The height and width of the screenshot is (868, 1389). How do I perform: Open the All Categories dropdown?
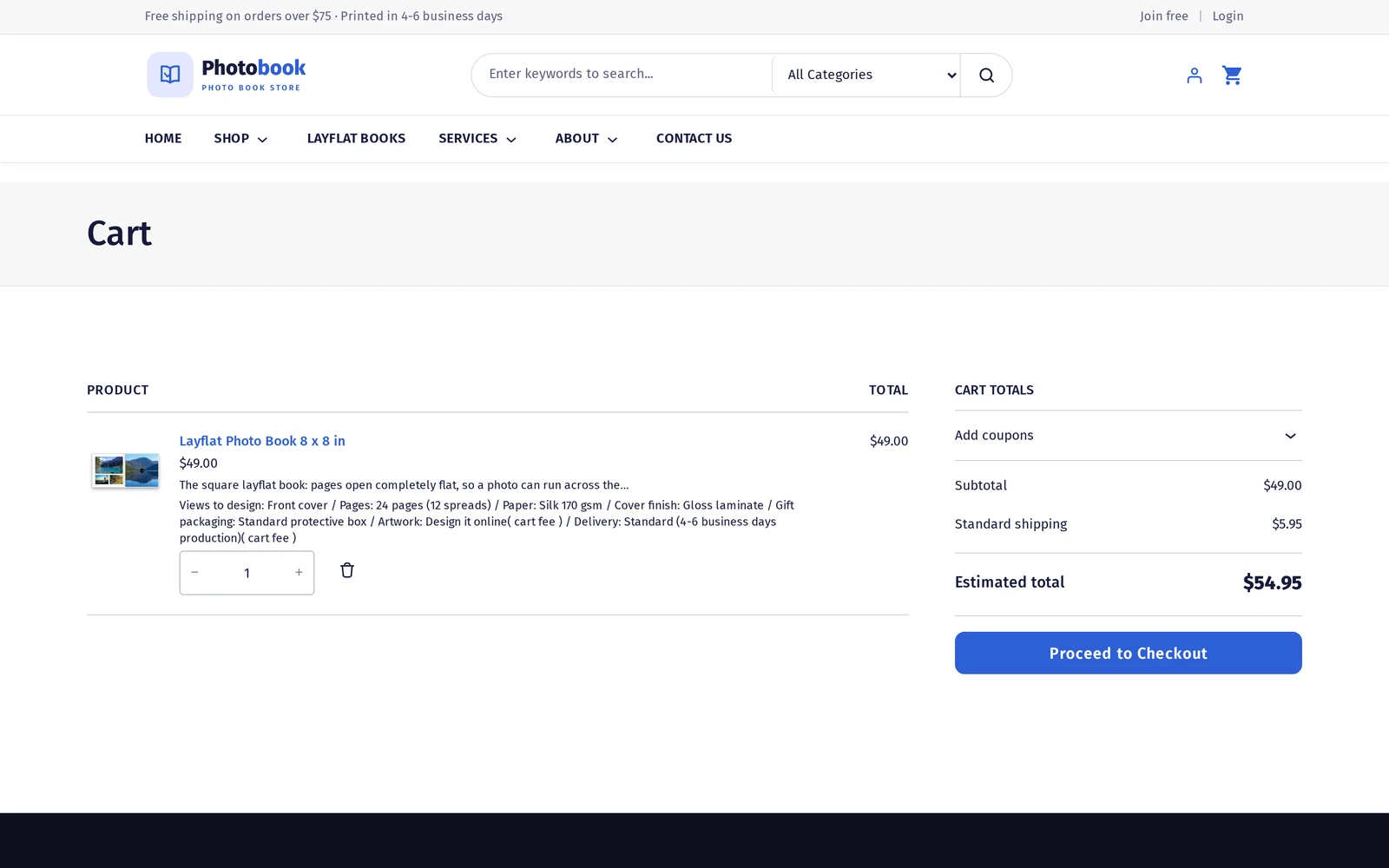coord(866,75)
